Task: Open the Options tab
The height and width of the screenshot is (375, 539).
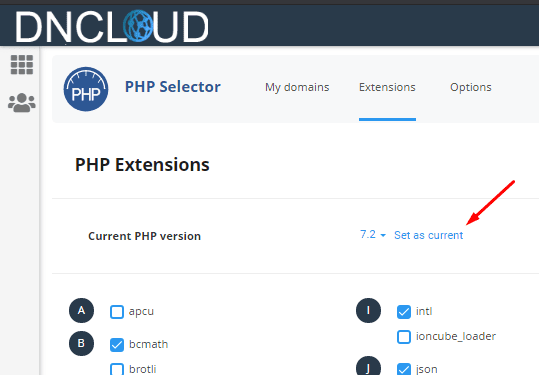Action: 471,87
